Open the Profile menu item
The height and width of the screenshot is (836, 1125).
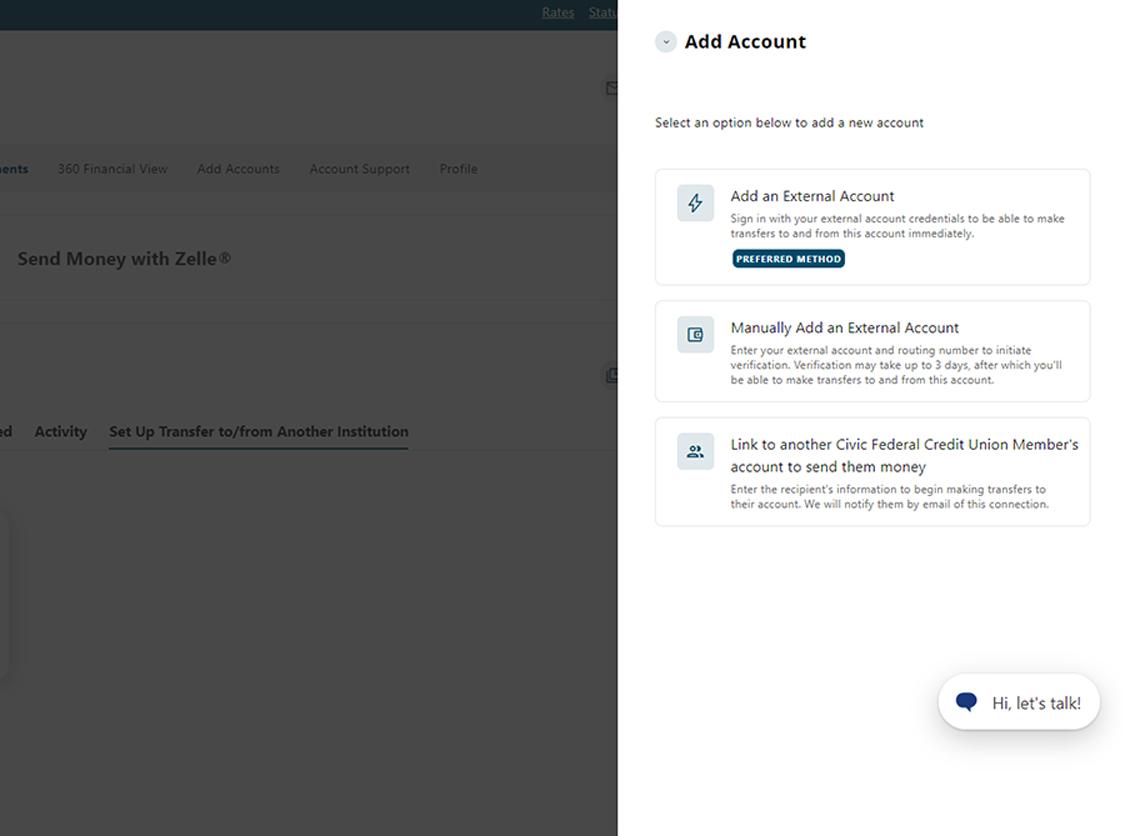click(x=458, y=169)
